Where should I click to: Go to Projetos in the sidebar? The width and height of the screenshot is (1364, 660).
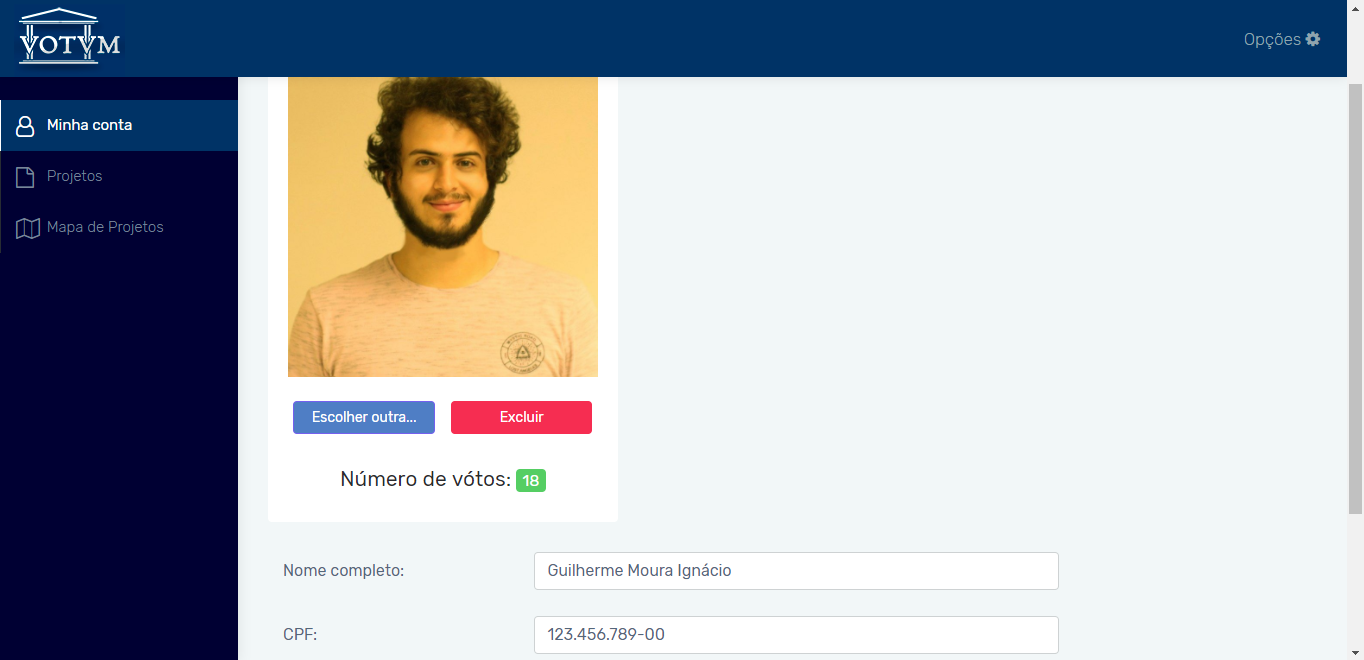(x=119, y=176)
